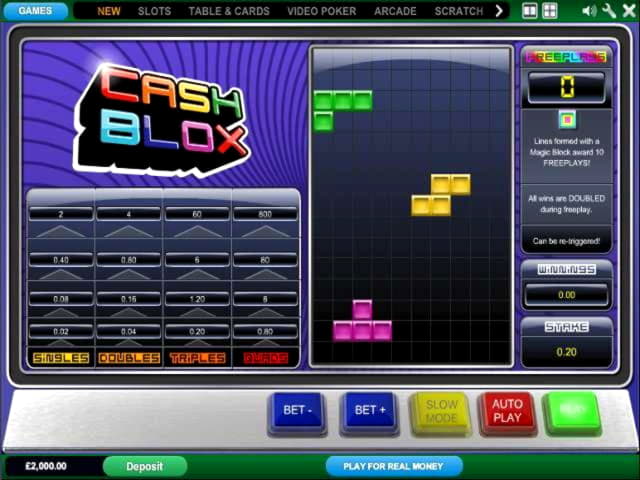Select the NEW category tab

[109, 11]
